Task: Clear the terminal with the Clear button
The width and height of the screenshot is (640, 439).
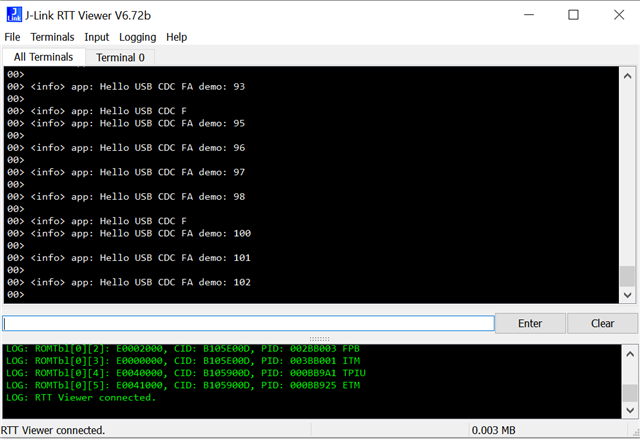Action: pos(602,324)
